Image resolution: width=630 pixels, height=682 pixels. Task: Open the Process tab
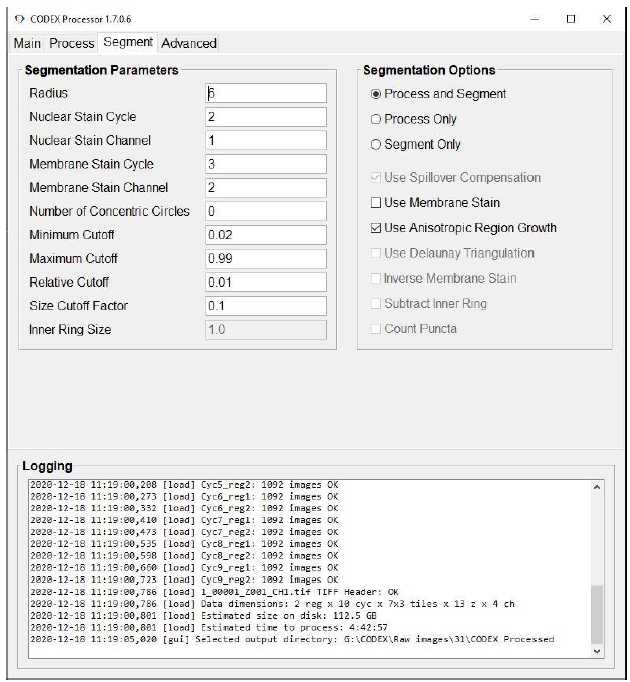[72, 43]
